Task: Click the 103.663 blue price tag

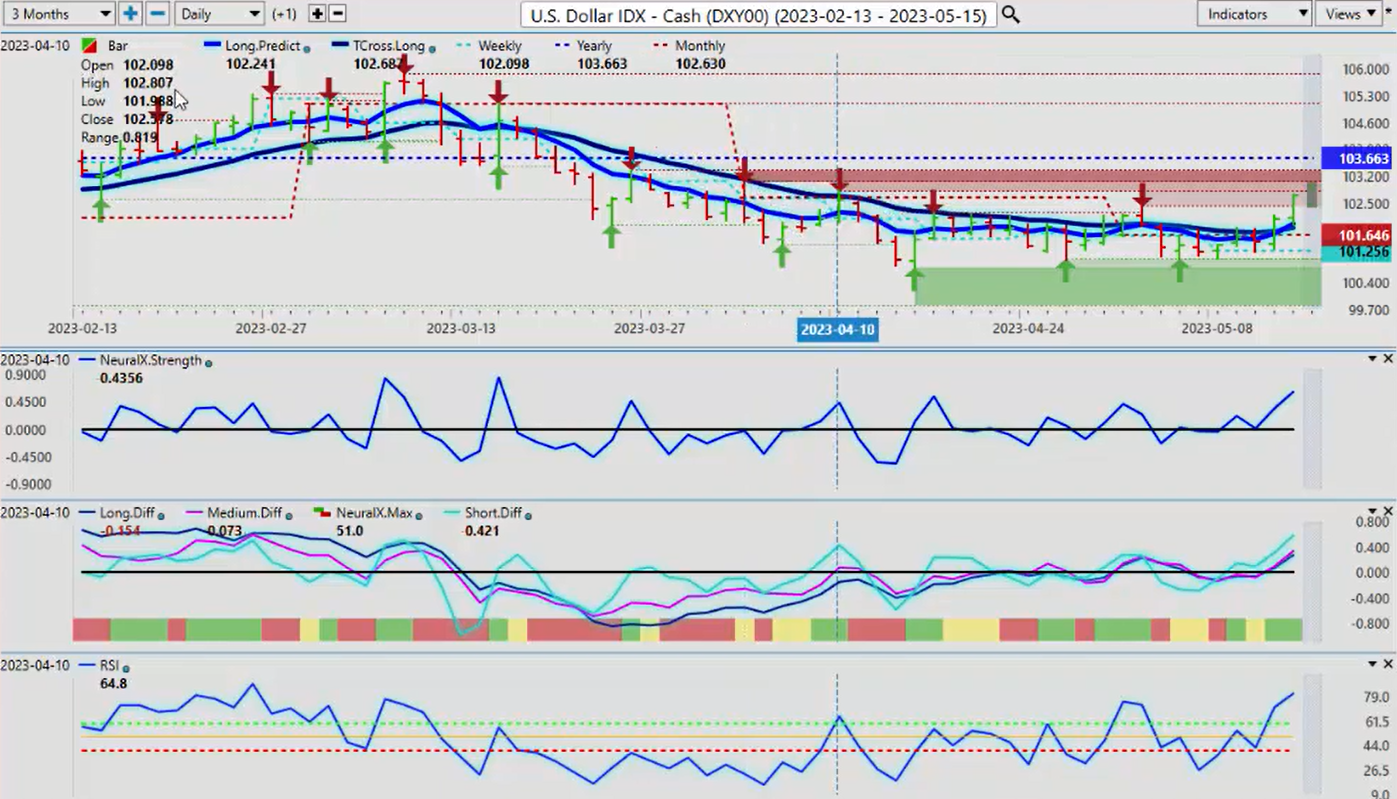Action: pos(1355,159)
